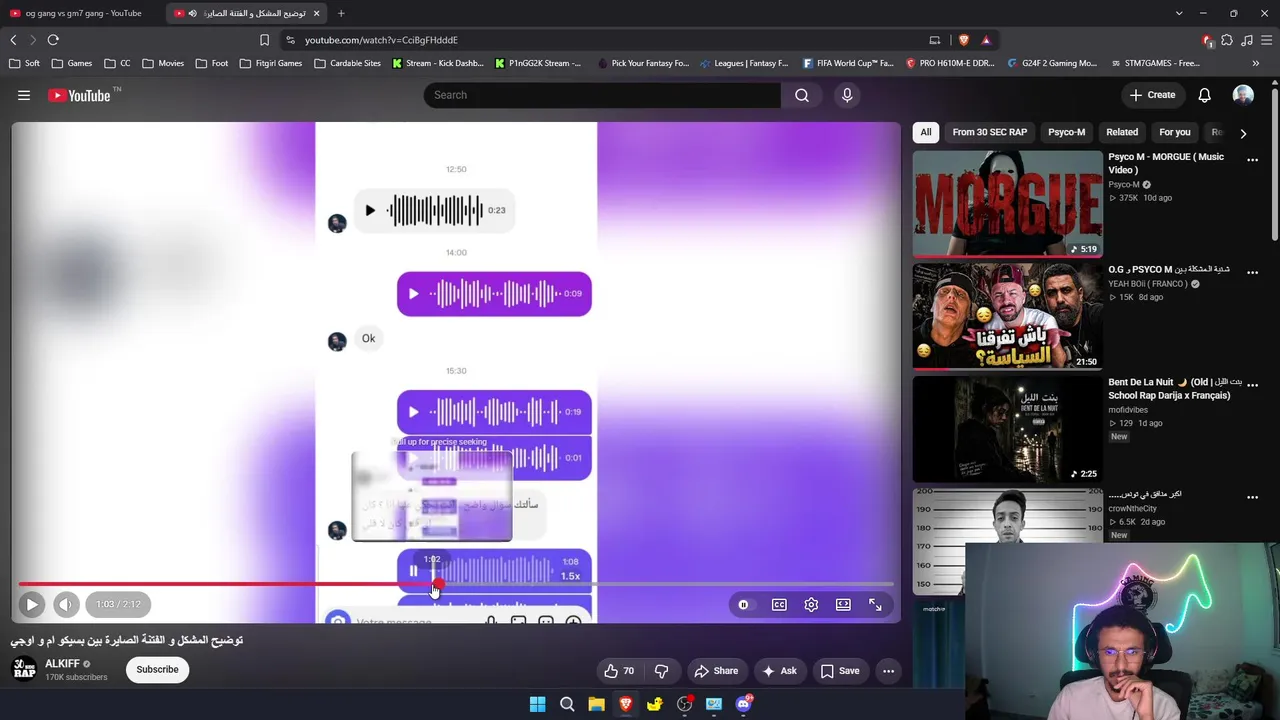Open a new browser tab
The width and height of the screenshot is (1280, 720).
(x=341, y=13)
